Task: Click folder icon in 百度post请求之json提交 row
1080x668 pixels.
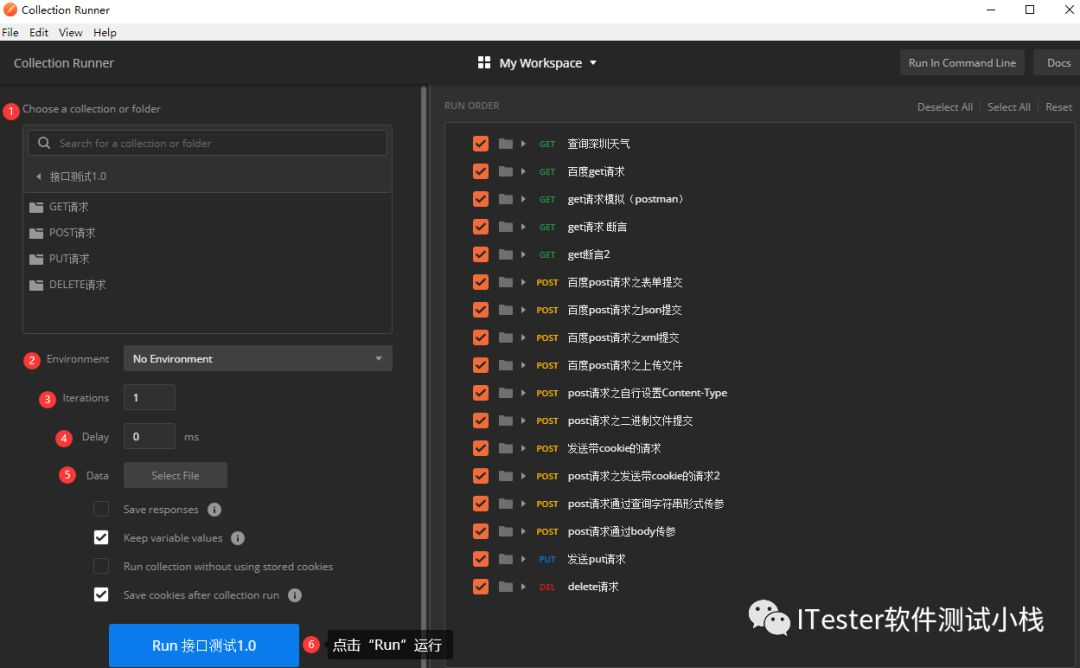Action: [506, 310]
